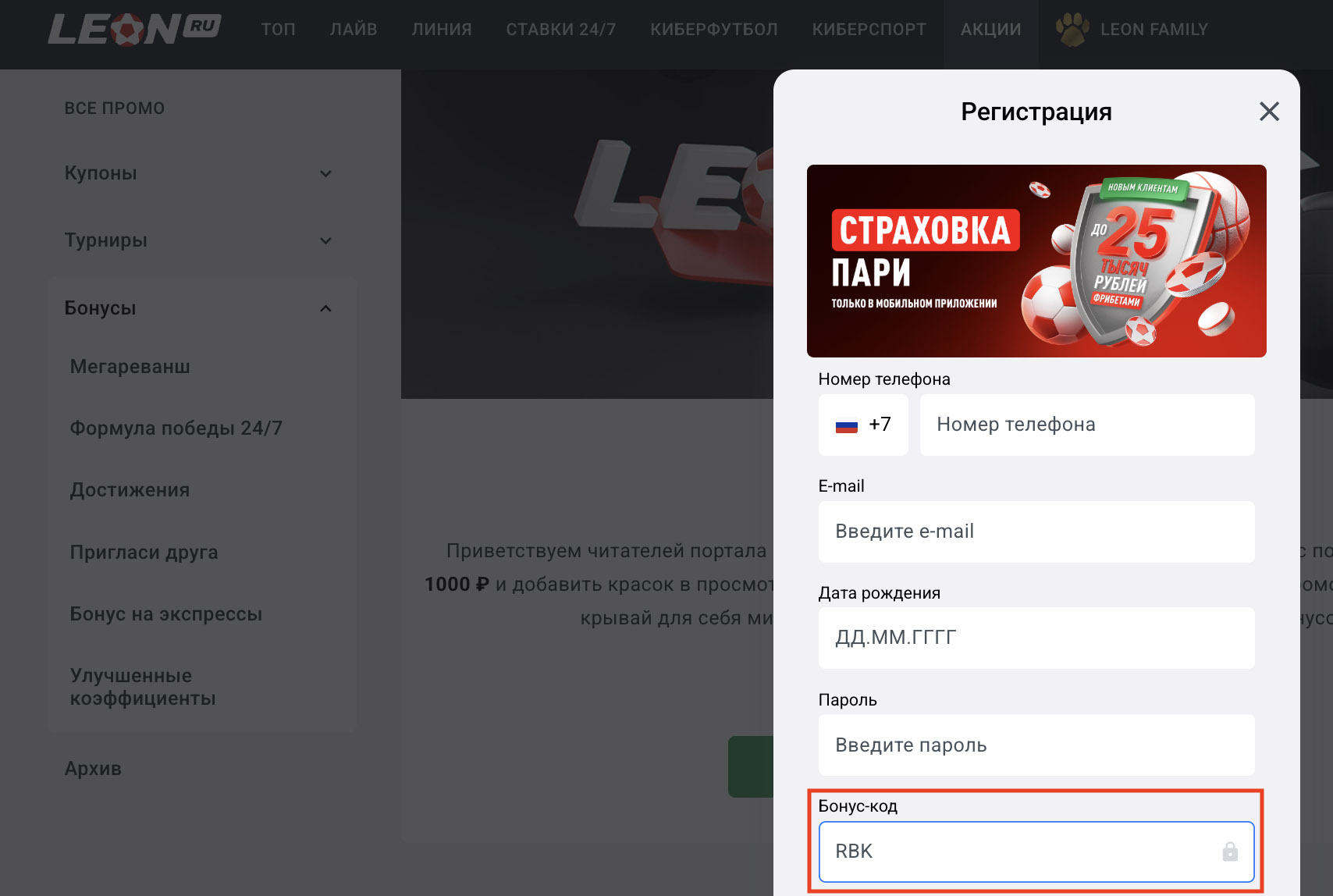Select Бонусы category label
This screenshot has height=896, width=1333.
(100, 308)
